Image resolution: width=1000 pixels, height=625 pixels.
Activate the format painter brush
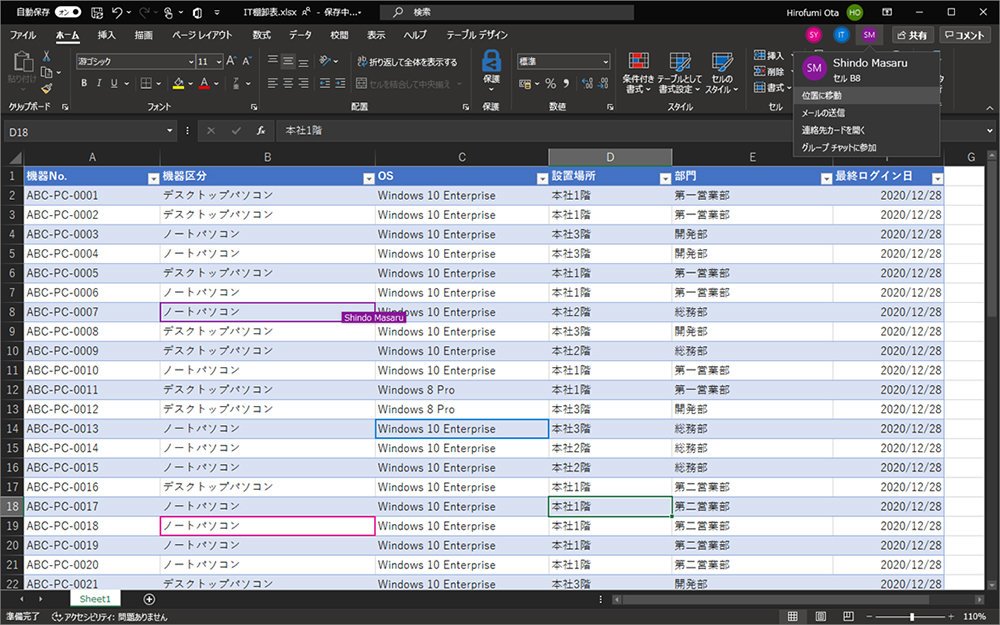46,89
